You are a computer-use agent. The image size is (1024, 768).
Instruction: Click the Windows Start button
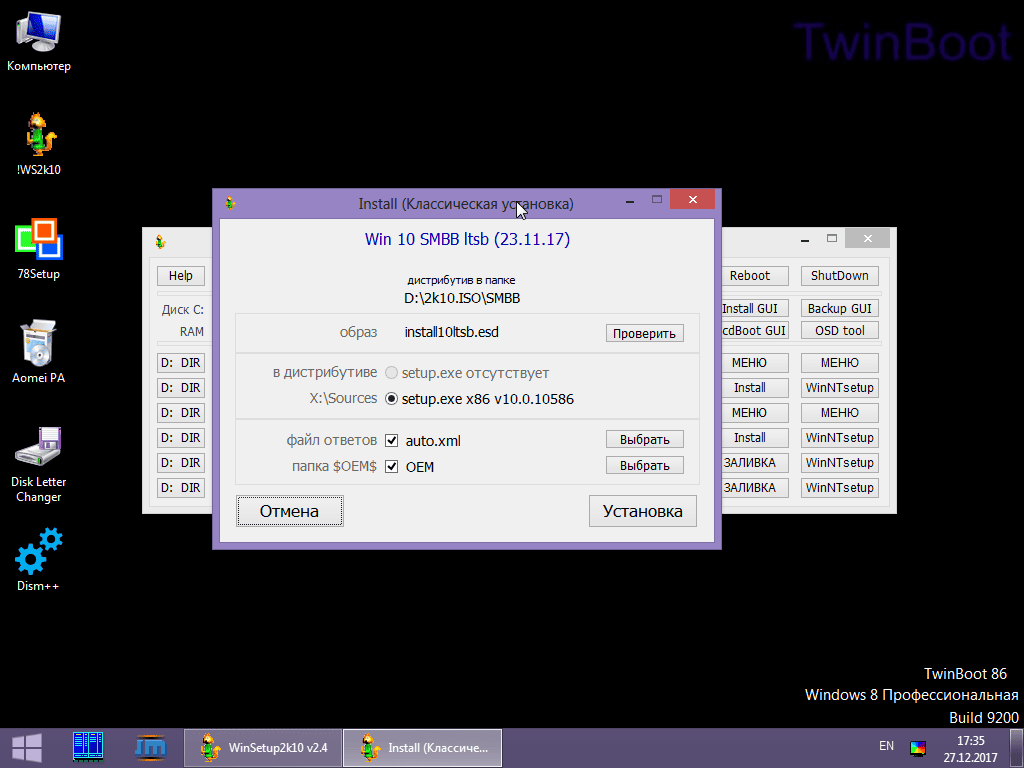(26, 747)
